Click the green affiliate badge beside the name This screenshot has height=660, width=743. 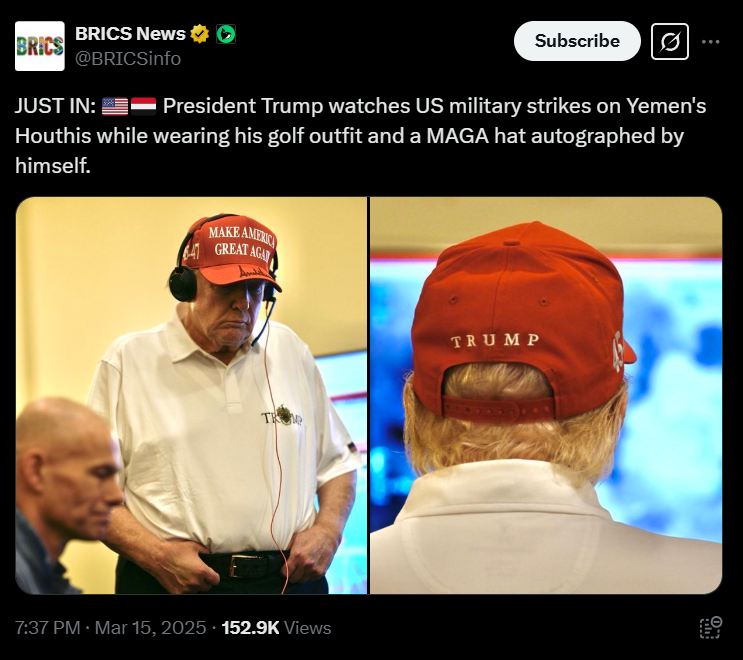tap(226, 34)
